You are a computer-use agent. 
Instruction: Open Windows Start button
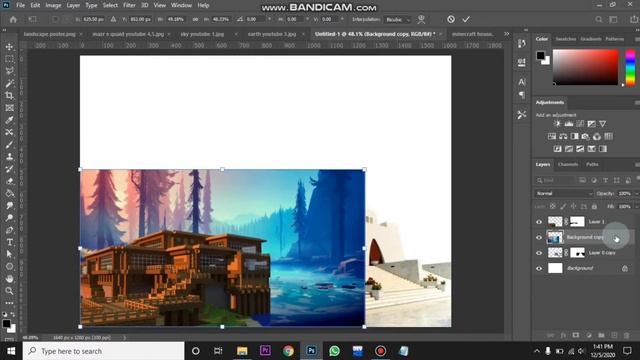click(11, 351)
